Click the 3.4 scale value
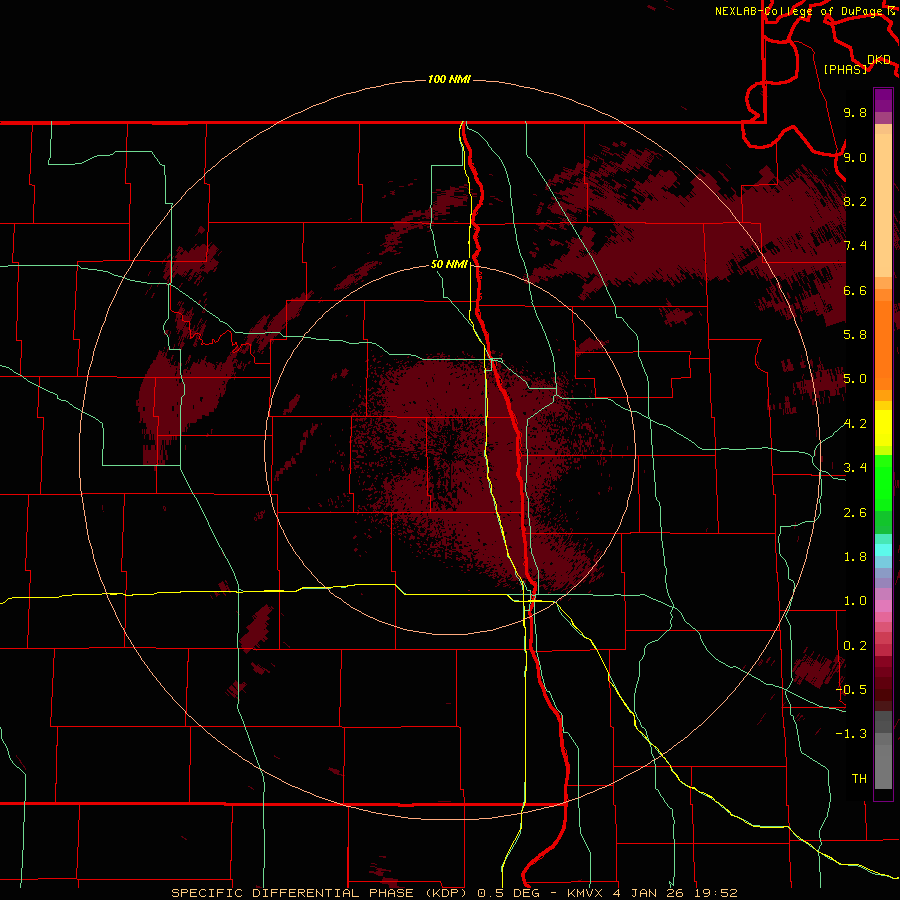This screenshot has width=900, height=900. [x=855, y=468]
